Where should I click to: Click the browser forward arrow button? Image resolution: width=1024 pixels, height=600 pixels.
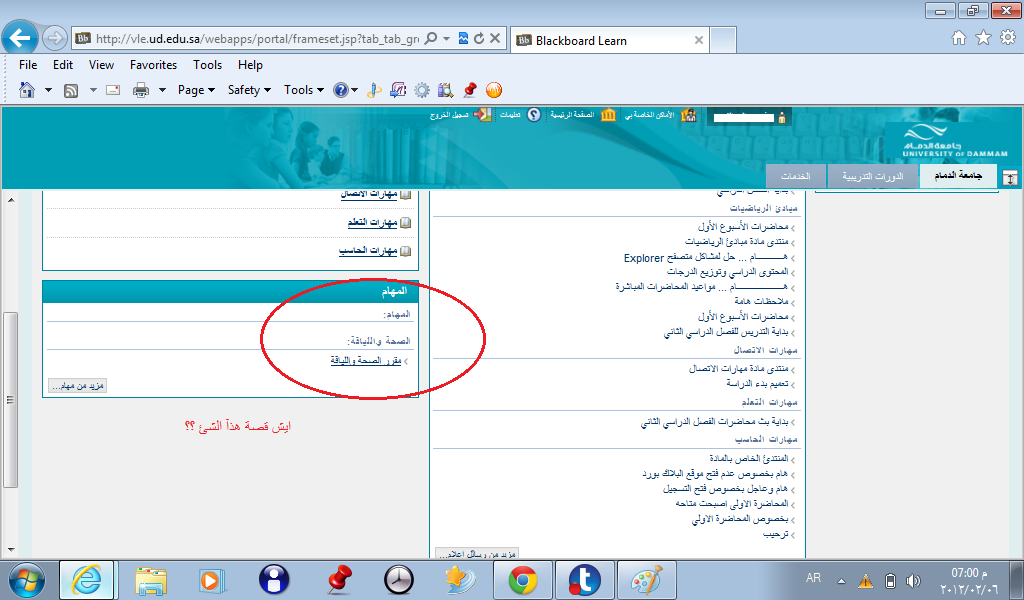[x=55, y=39]
